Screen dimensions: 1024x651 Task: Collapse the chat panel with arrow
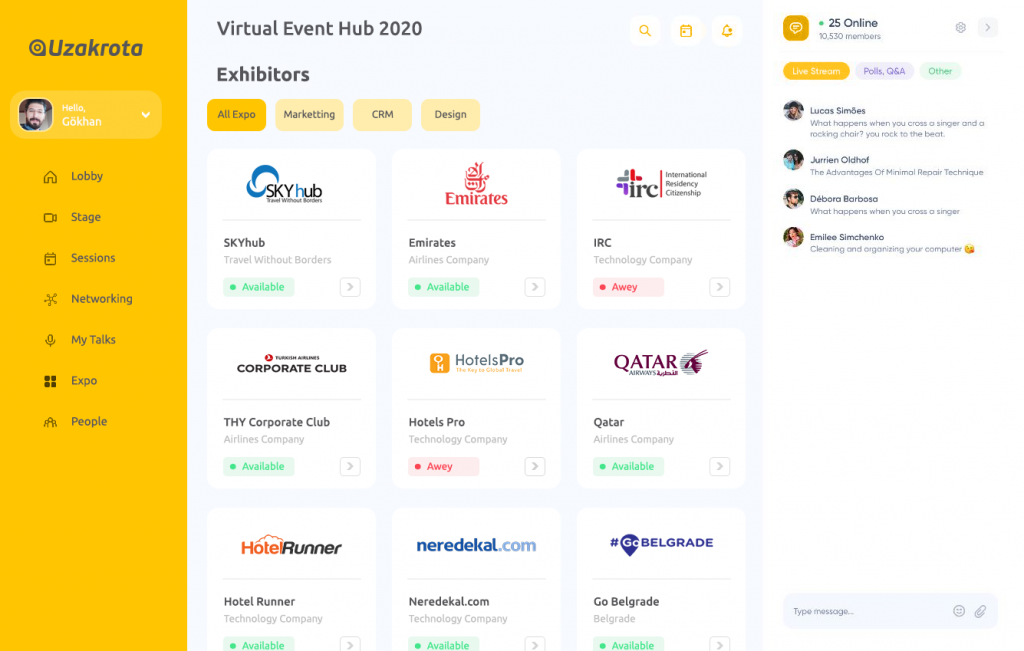[988, 28]
